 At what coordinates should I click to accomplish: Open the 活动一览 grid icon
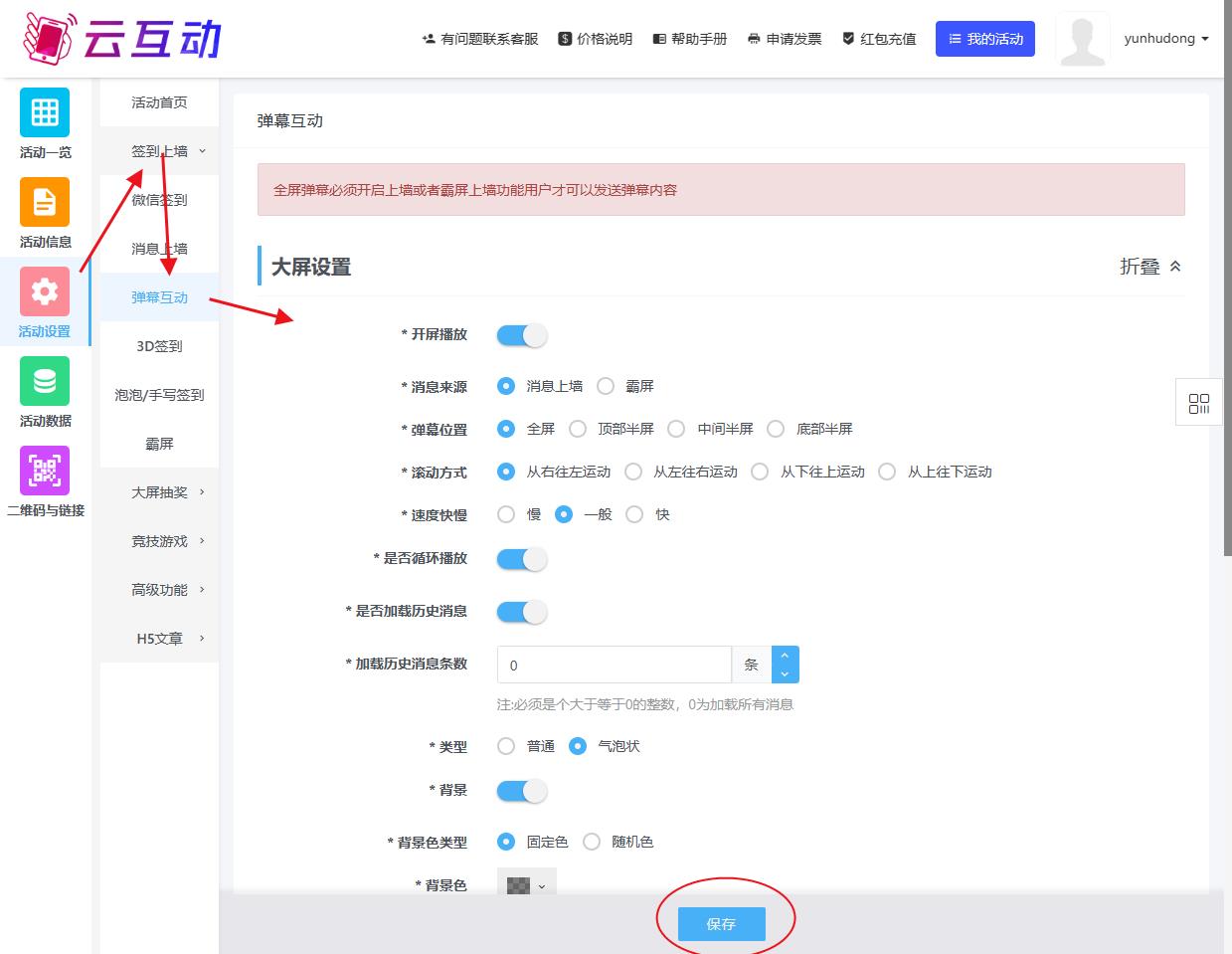point(45,112)
